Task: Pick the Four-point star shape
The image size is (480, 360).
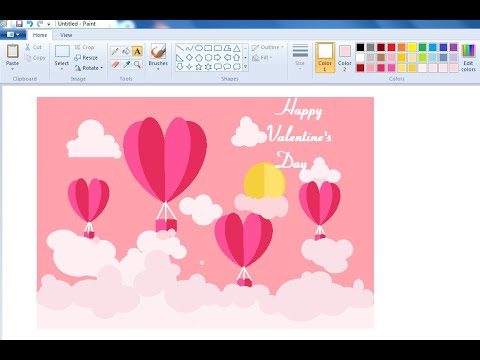Action: click(x=189, y=67)
